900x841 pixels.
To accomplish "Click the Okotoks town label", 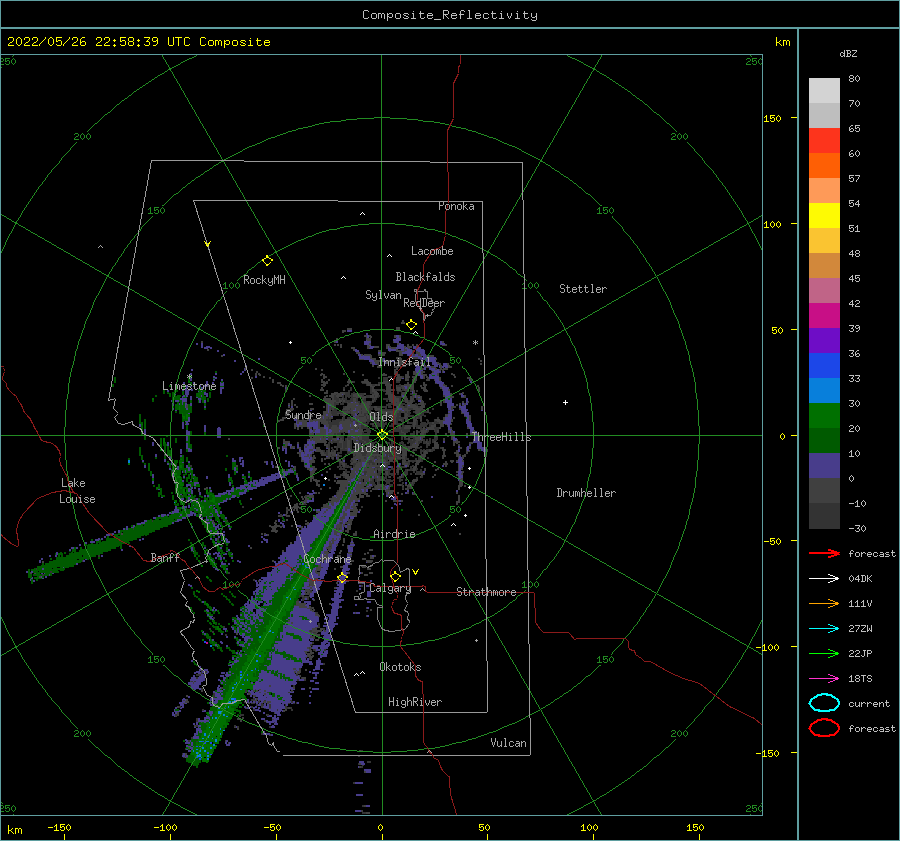I will click(x=400, y=667).
